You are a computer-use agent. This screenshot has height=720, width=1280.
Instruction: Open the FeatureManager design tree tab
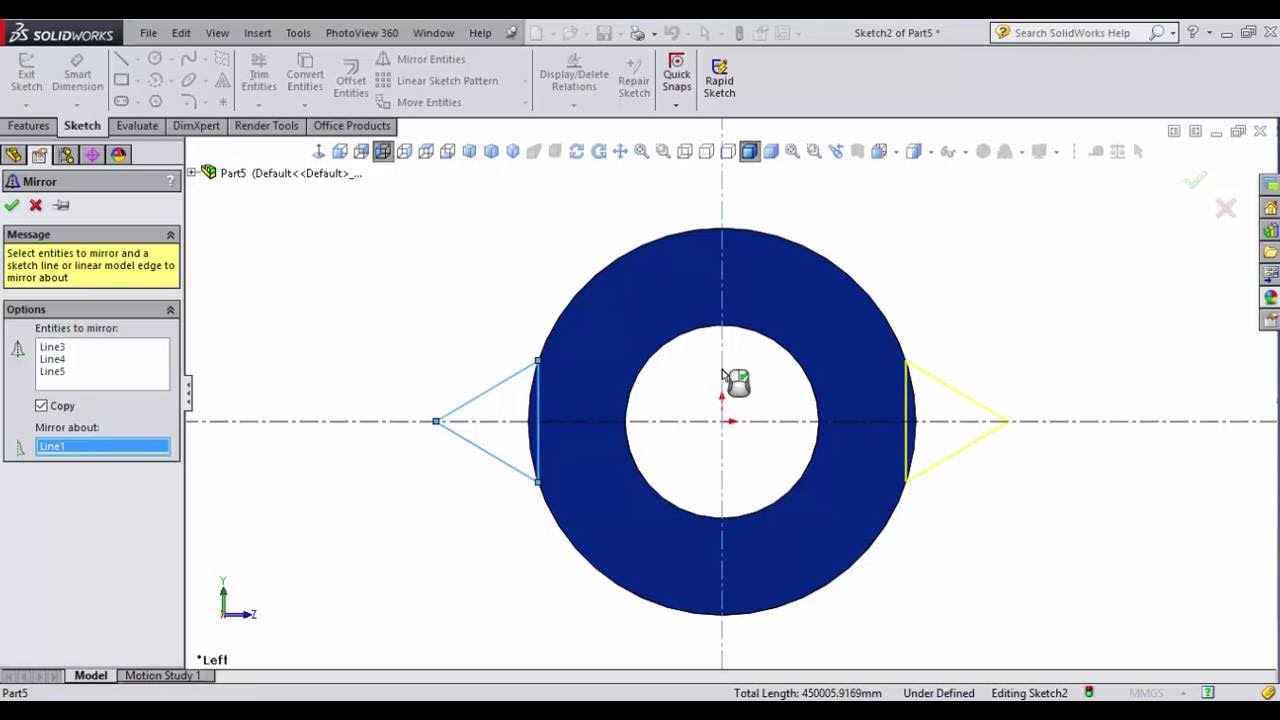click(x=13, y=155)
